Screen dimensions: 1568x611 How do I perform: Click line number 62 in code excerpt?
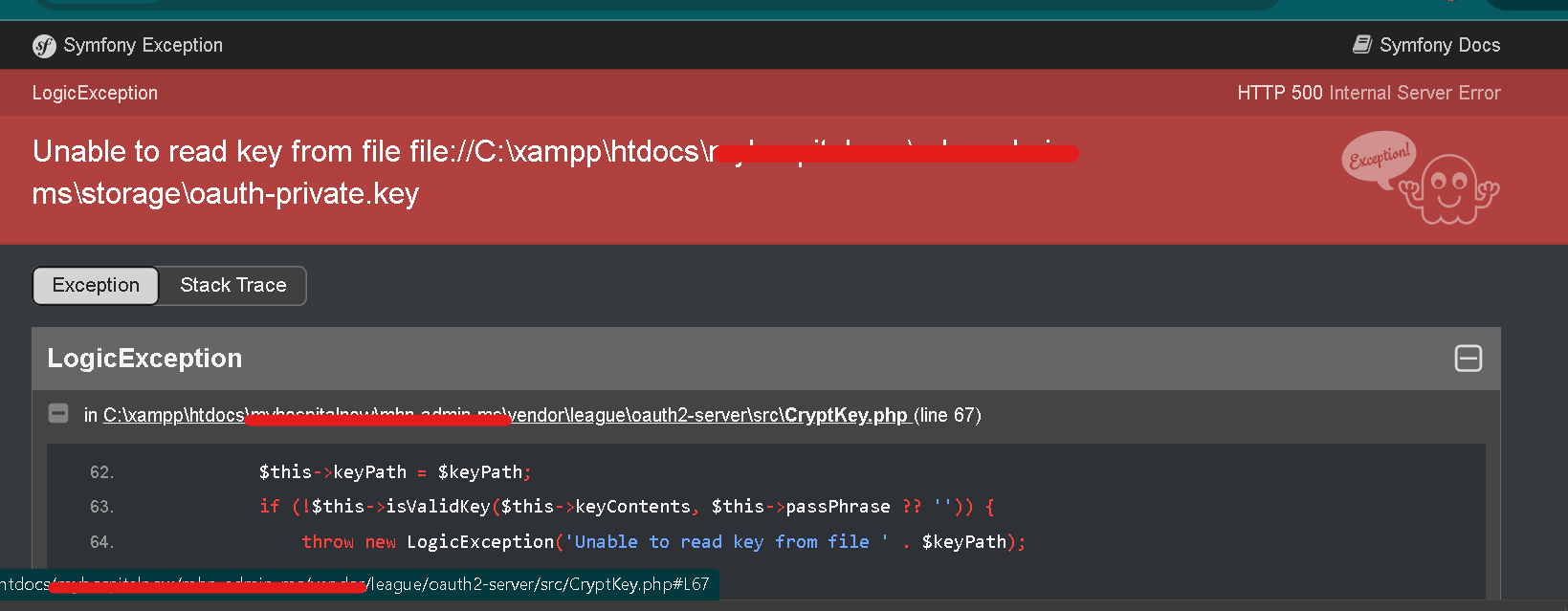[101, 472]
